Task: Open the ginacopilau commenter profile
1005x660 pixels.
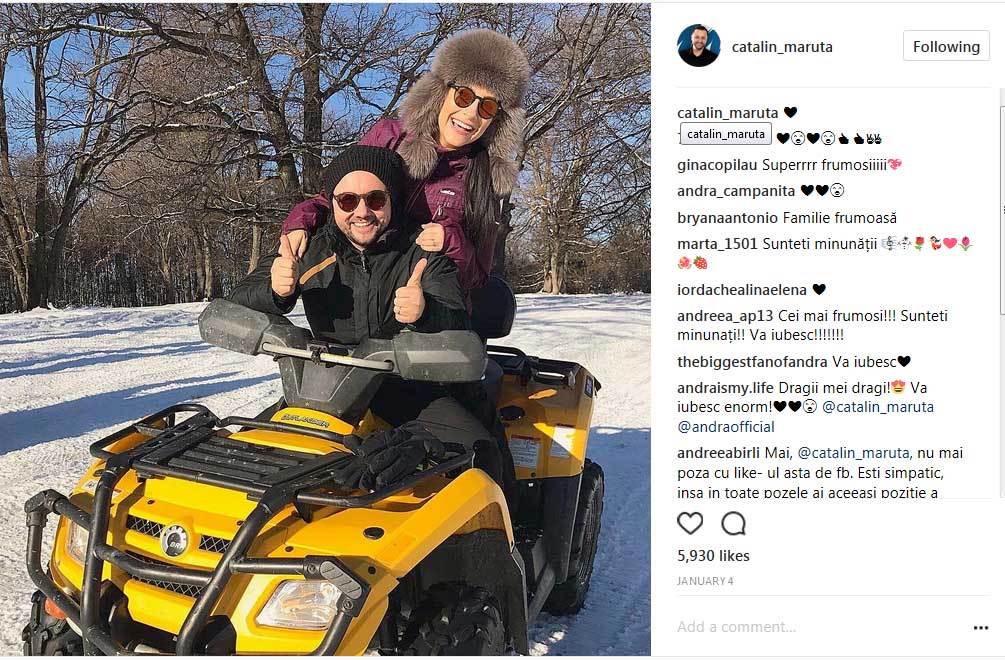Action: pos(717,165)
